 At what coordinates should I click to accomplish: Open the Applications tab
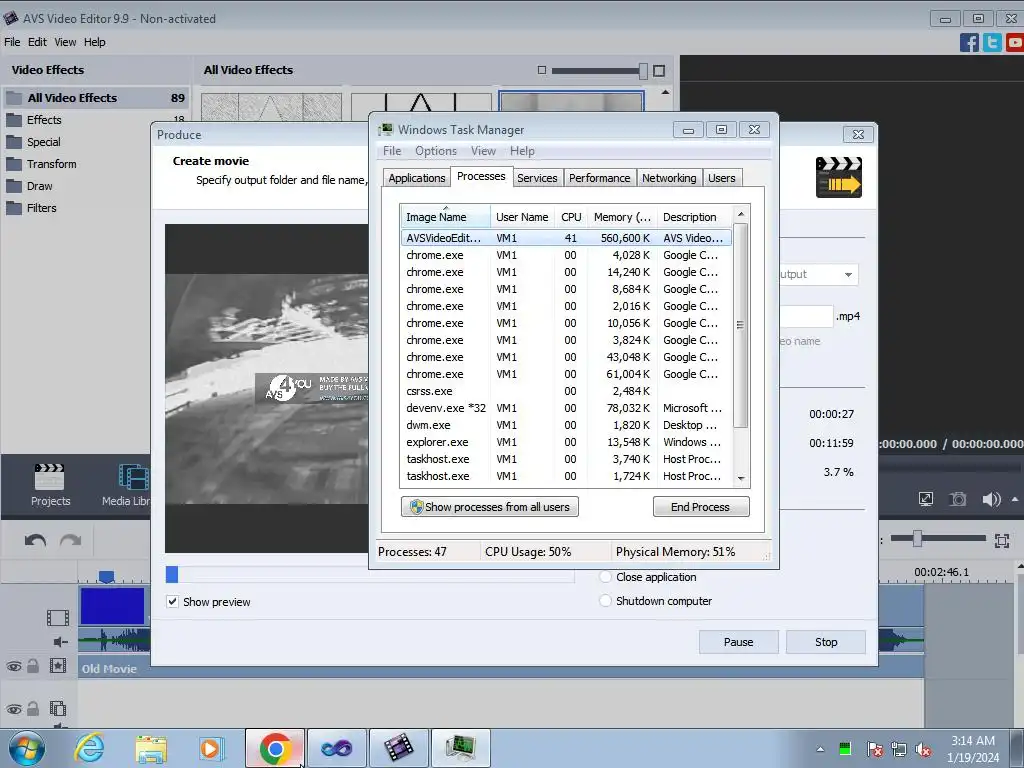[x=417, y=178]
